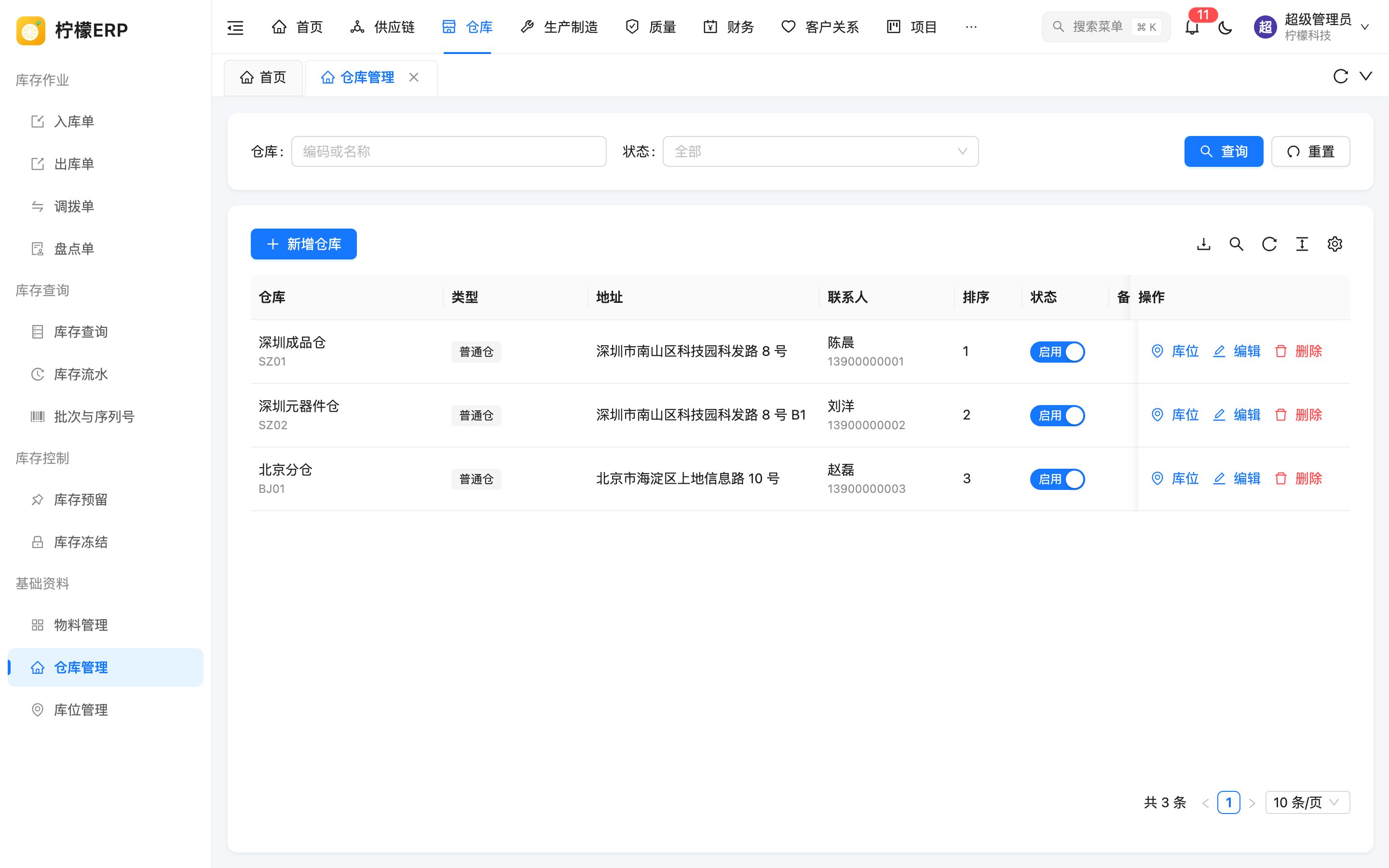Click the 重置 button
This screenshot has width=1389, height=868.
click(x=1310, y=151)
